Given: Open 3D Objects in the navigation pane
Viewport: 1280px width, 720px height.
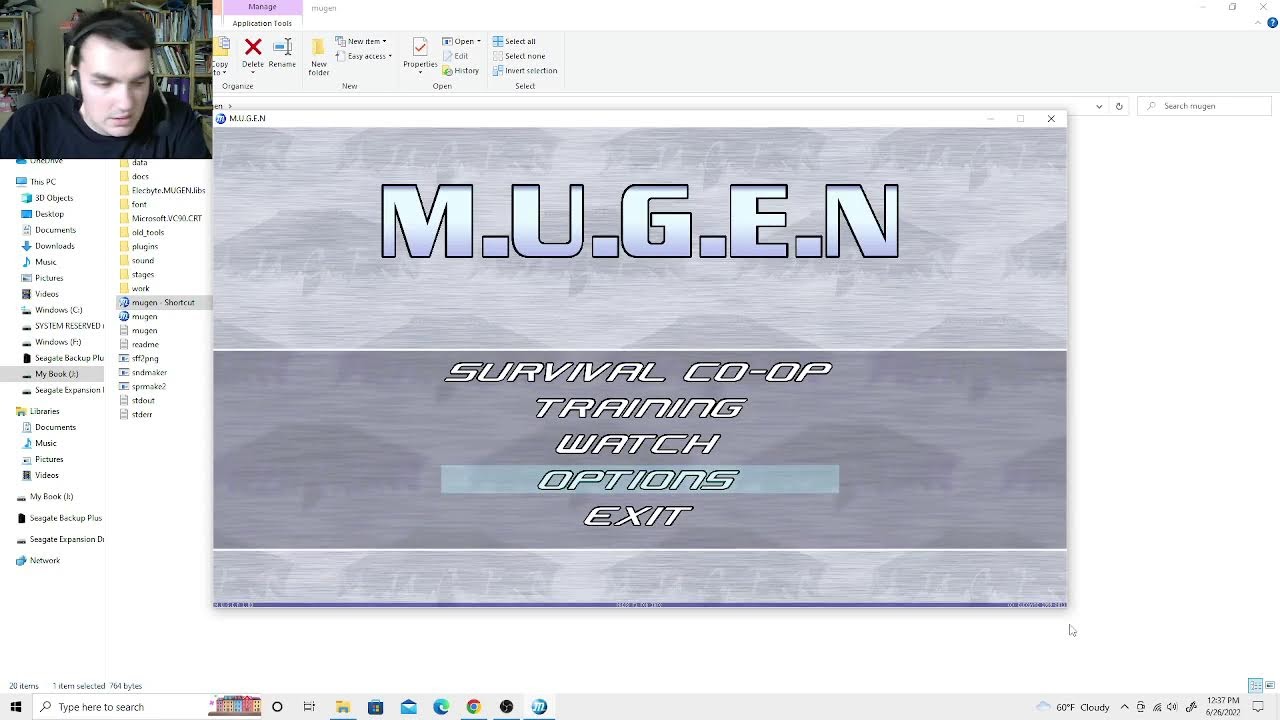Looking at the screenshot, I should 46,198.
